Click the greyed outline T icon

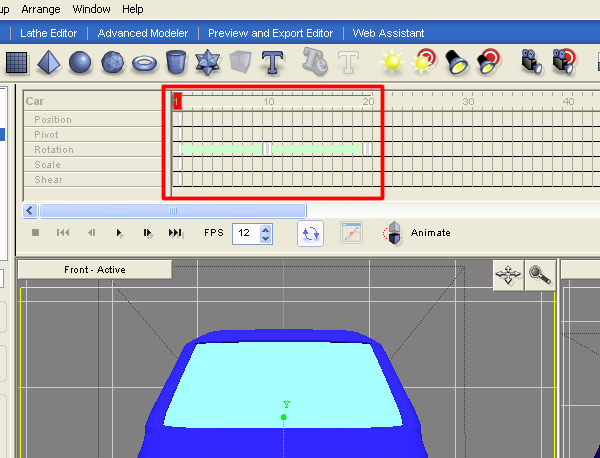point(349,62)
